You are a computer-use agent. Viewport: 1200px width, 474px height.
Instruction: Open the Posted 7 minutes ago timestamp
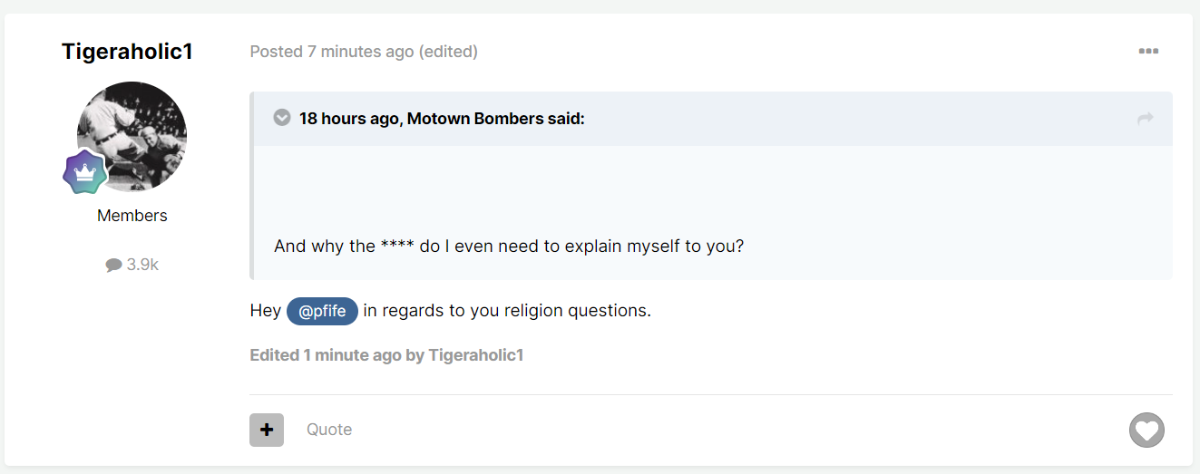(x=332, y=51)
